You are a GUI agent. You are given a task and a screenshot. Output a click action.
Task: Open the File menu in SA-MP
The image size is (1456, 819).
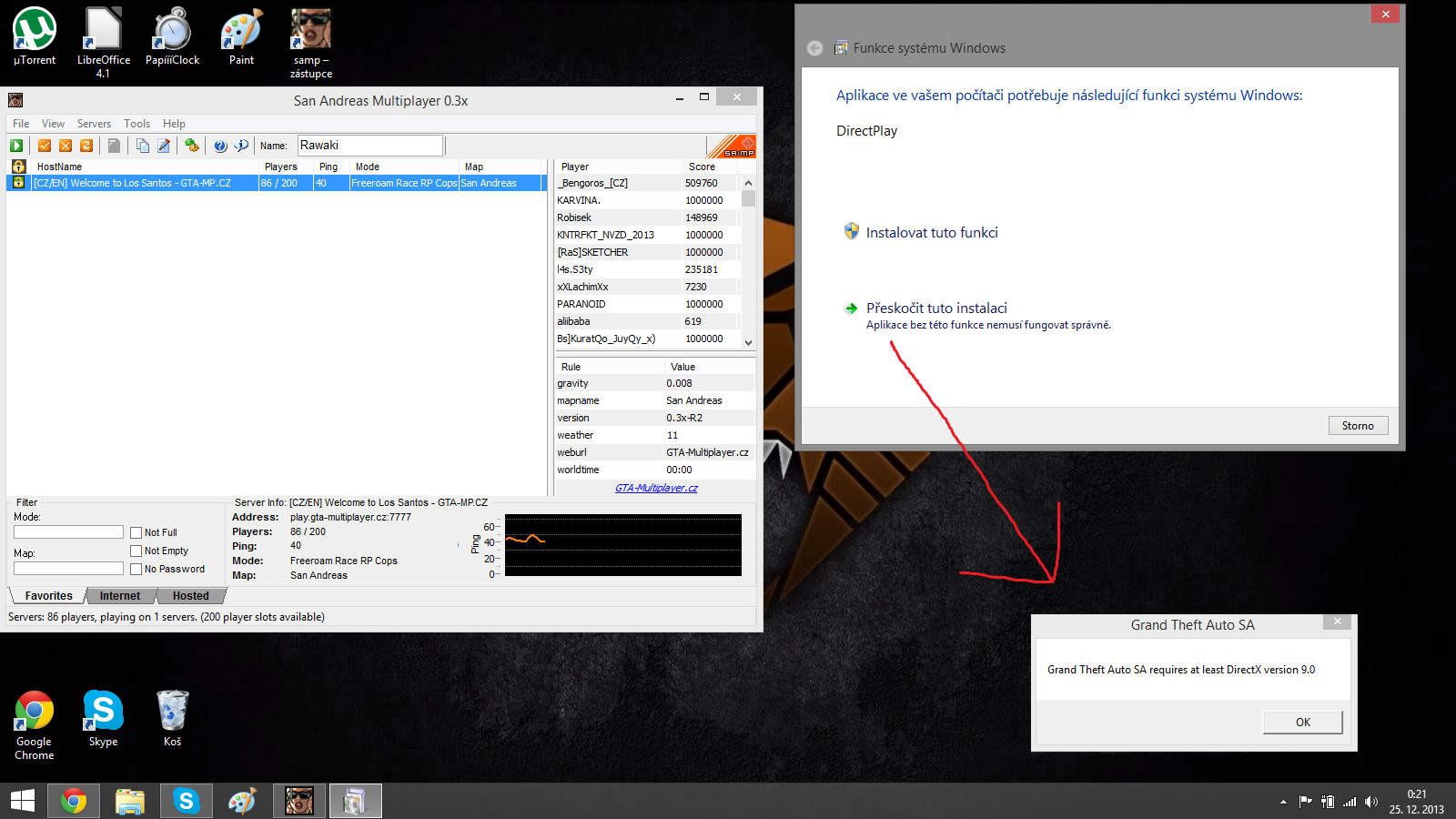click(x=21, y=124)
